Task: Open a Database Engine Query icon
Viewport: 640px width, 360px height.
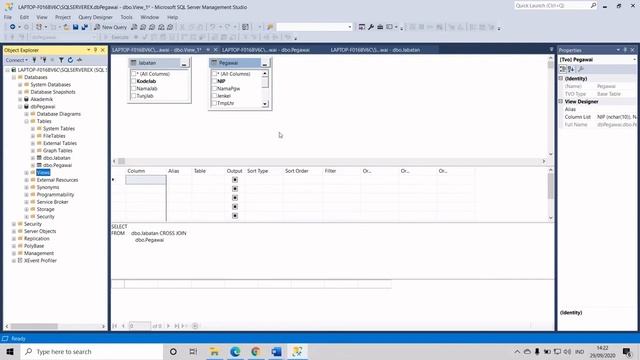Action: [x=134, y=27]
